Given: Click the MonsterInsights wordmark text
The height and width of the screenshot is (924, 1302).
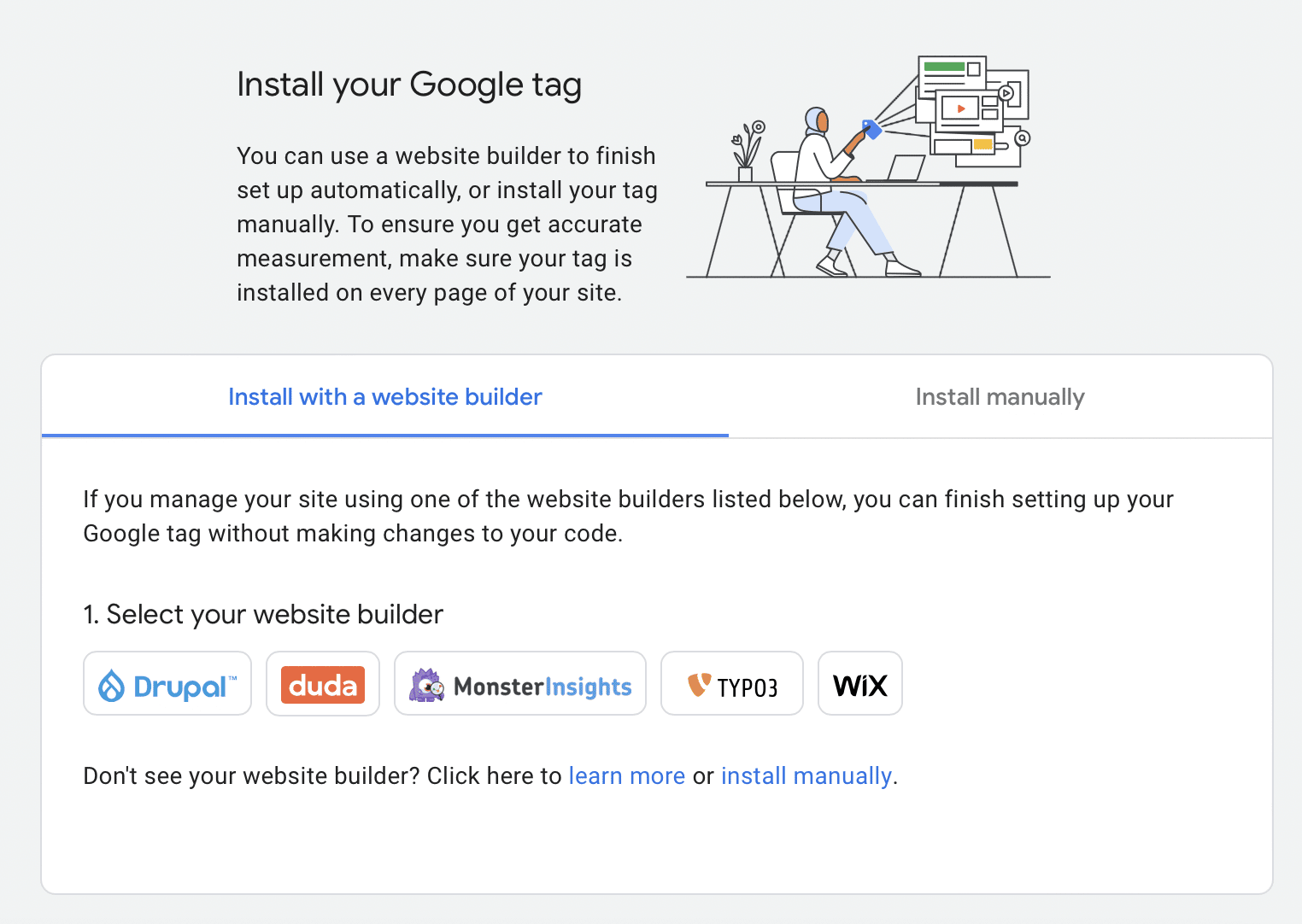Looking at the screenshot, I should (x=543, y=687).
